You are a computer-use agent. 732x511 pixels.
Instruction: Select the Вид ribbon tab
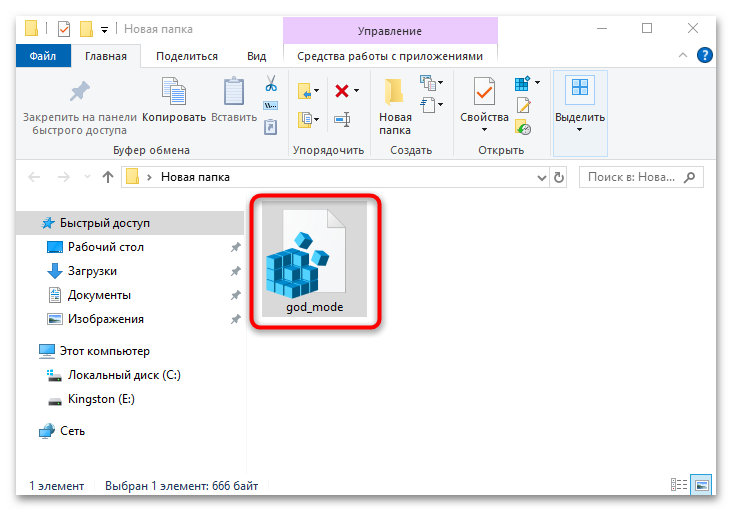[x=256, y=56]
